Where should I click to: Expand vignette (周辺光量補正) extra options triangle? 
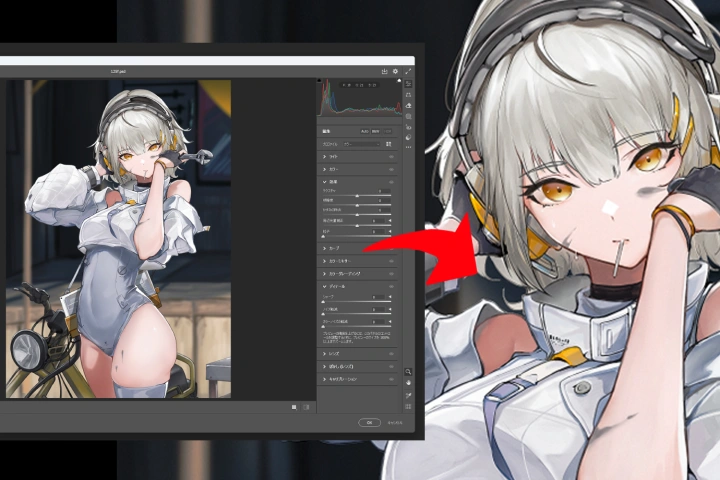tap(390, 220)
